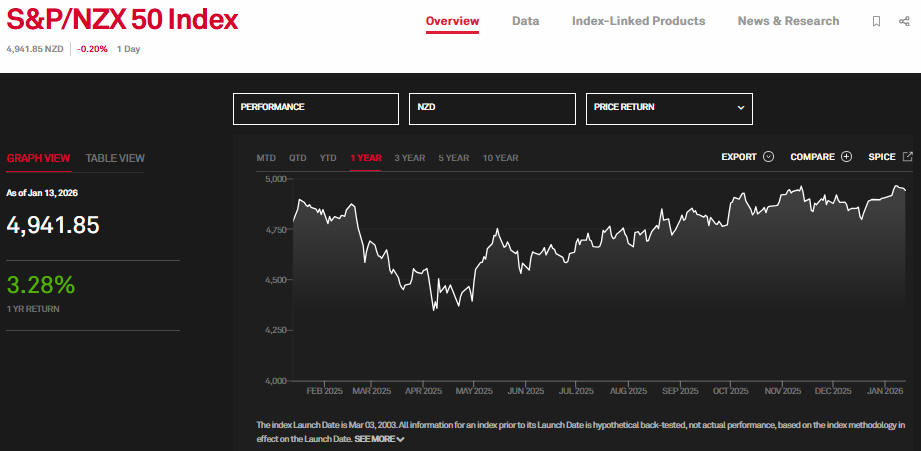Select the MTD time range
The image size is (921, 451).
coord(266,157)
